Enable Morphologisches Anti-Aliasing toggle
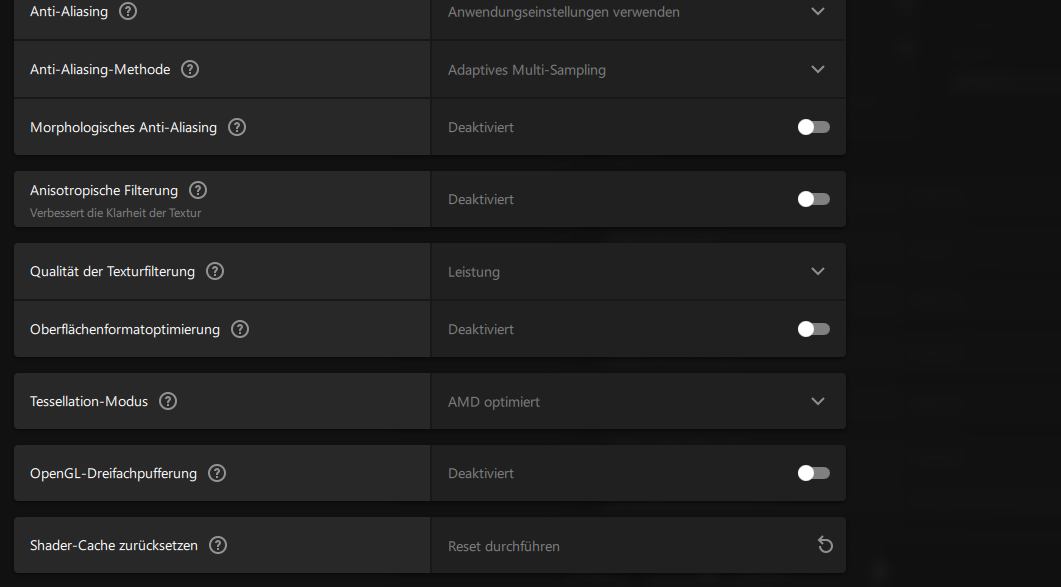The width and height of the screenshot is (1061, 587). click(x=813, y=127)
